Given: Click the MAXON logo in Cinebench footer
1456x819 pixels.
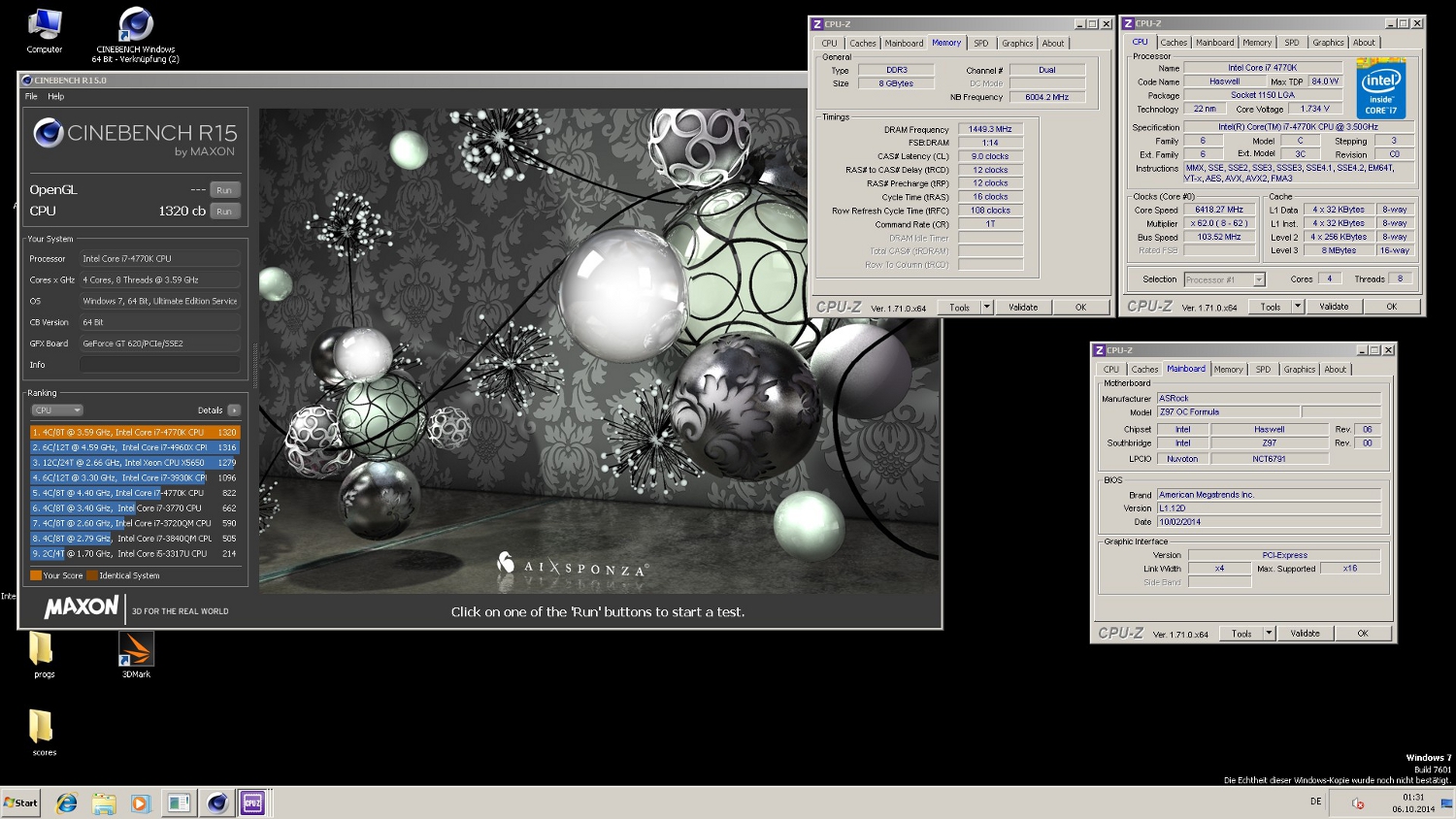Looking at the screenshot, I should coord(82,607).
